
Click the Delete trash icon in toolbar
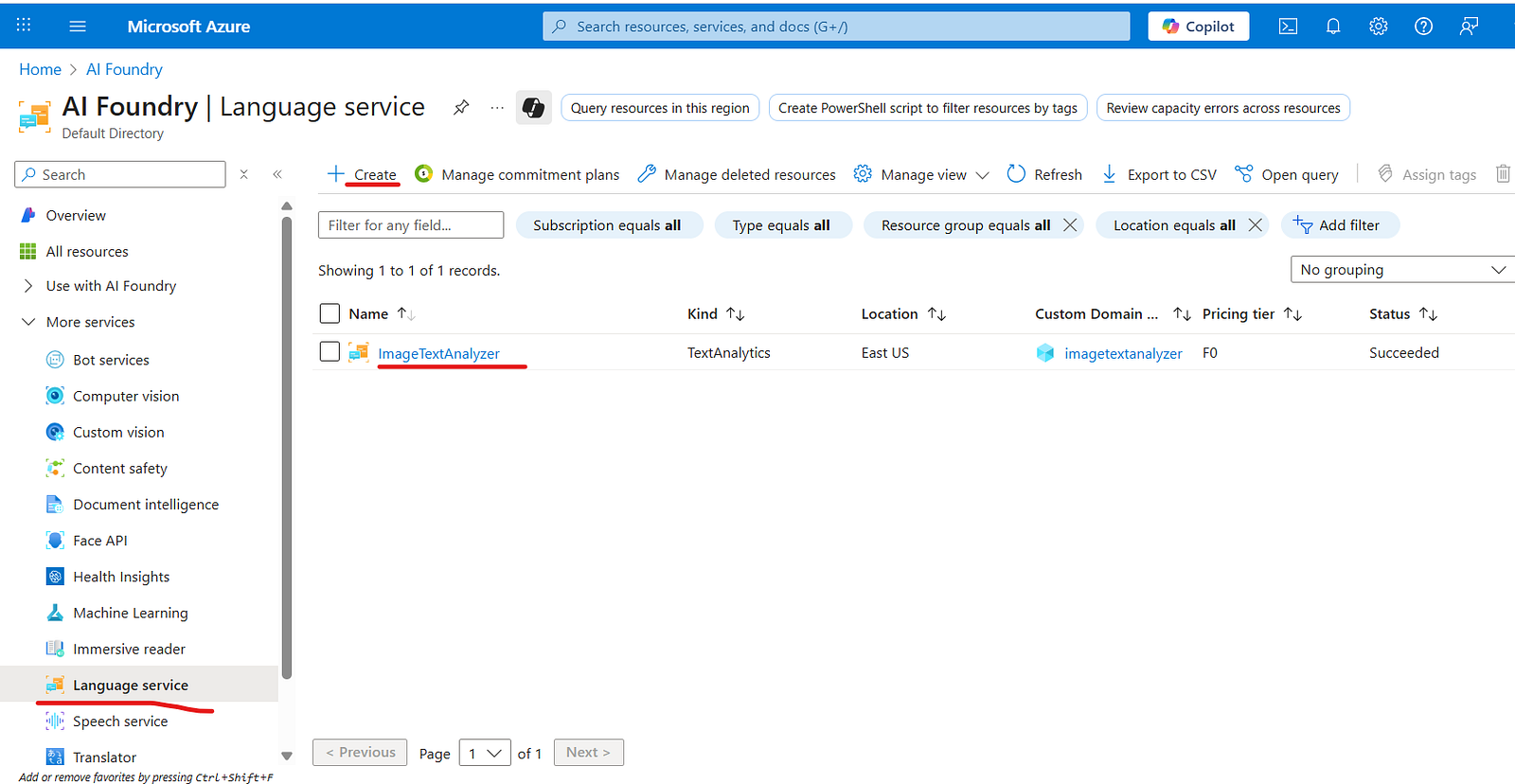(1503, 174)
